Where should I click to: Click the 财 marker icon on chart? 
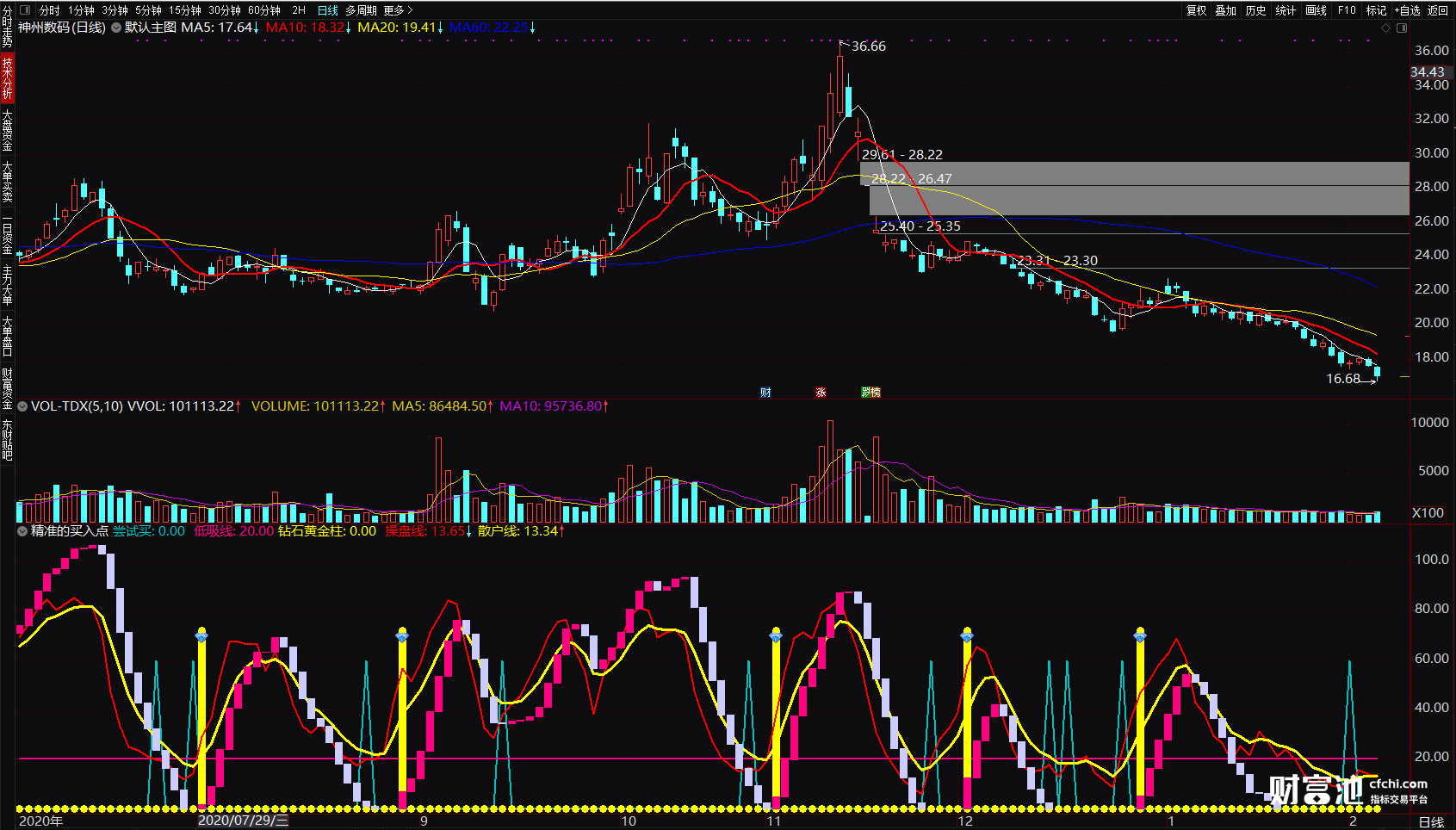(x=765, y=392)
